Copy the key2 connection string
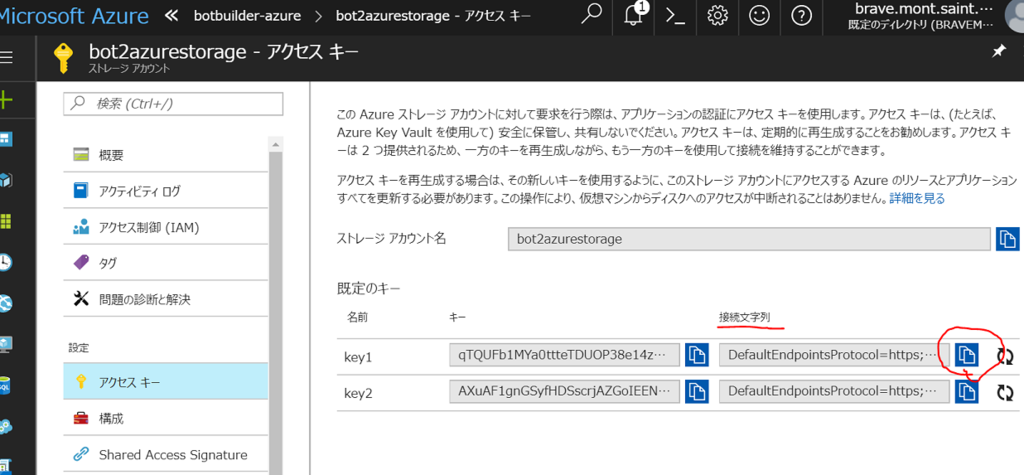 click(967, 392)
